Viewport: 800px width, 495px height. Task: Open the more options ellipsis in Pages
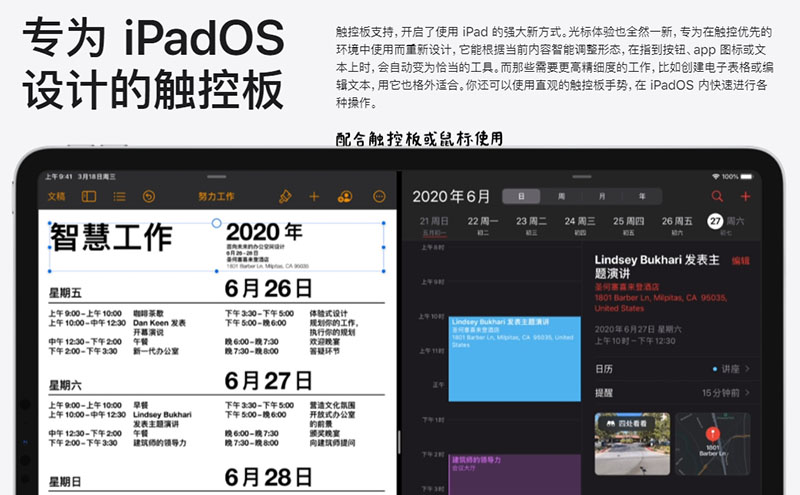(379, 196)
